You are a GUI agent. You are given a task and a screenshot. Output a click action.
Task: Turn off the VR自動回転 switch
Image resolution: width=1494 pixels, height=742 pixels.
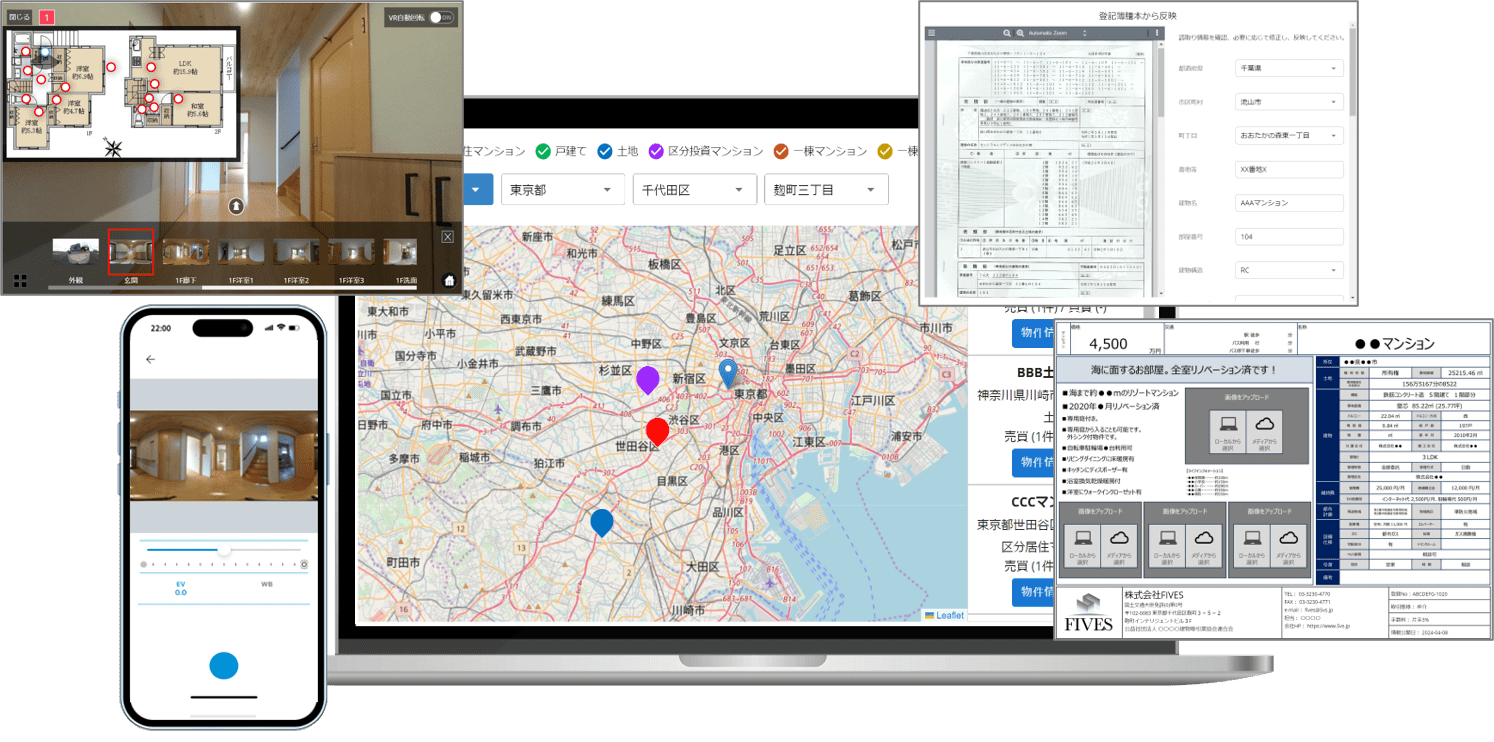point(442,18)
